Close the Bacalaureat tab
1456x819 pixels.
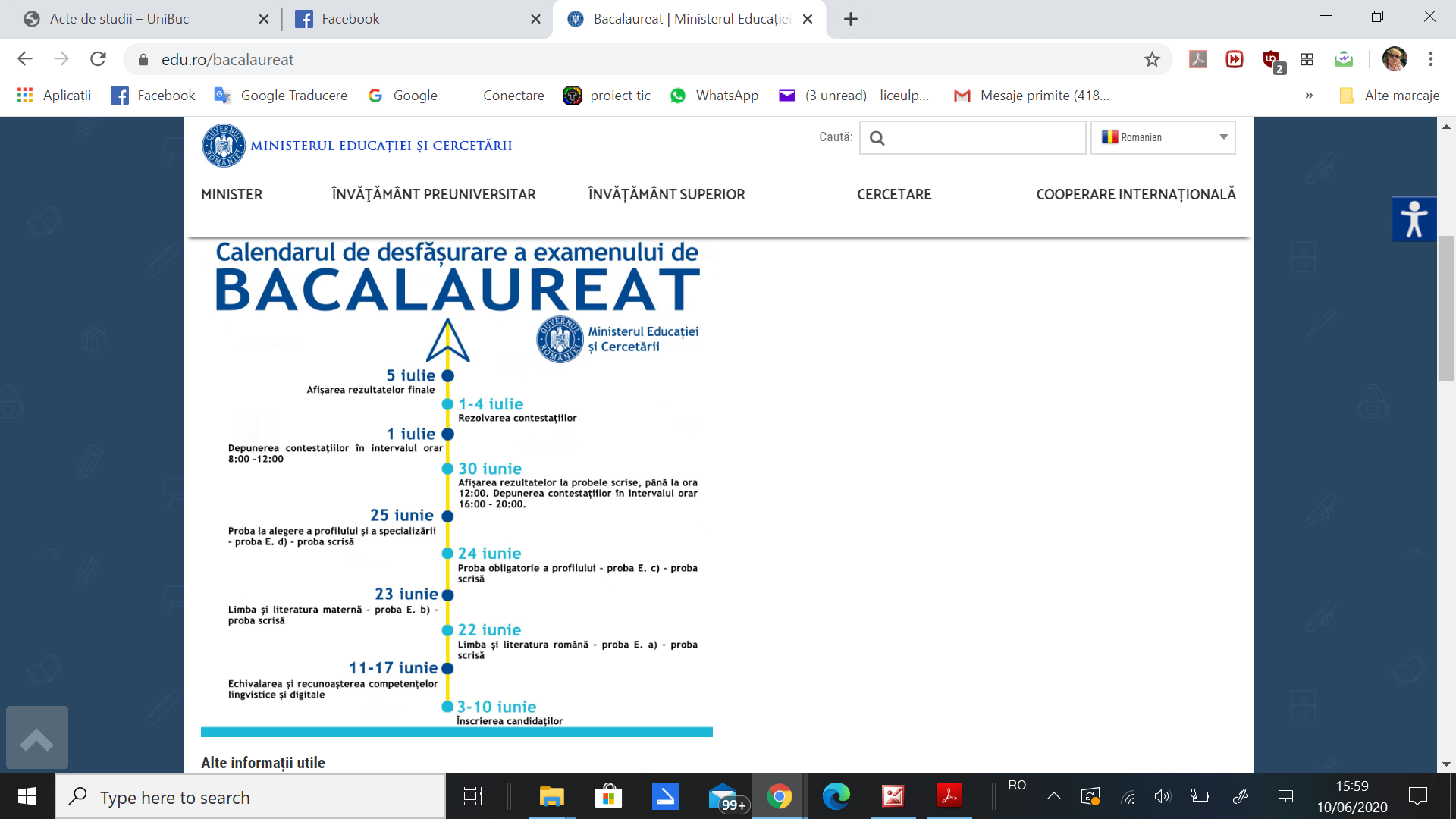pyautogui.click(x=808, y=19)
